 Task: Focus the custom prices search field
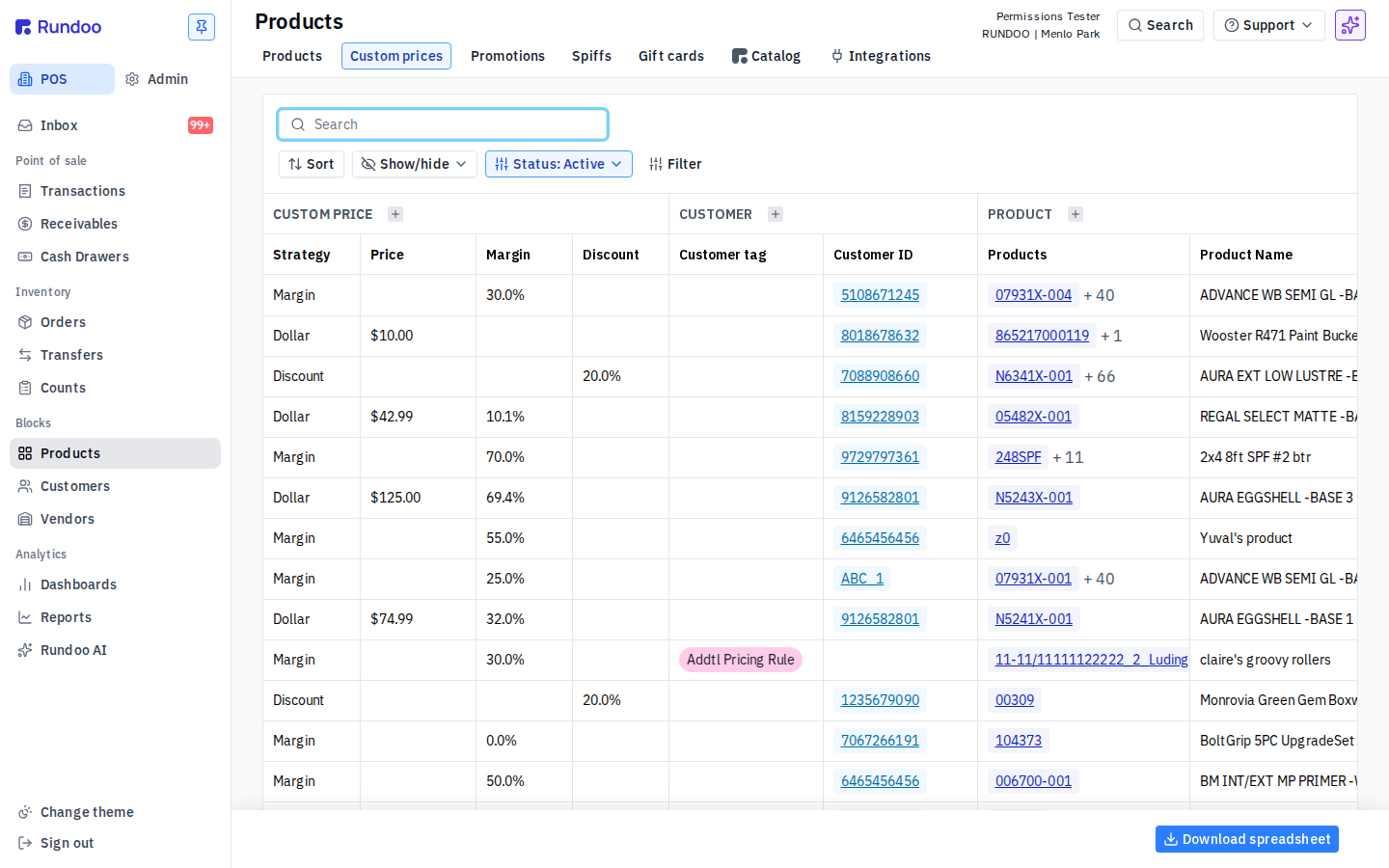[x=443, y=124]
